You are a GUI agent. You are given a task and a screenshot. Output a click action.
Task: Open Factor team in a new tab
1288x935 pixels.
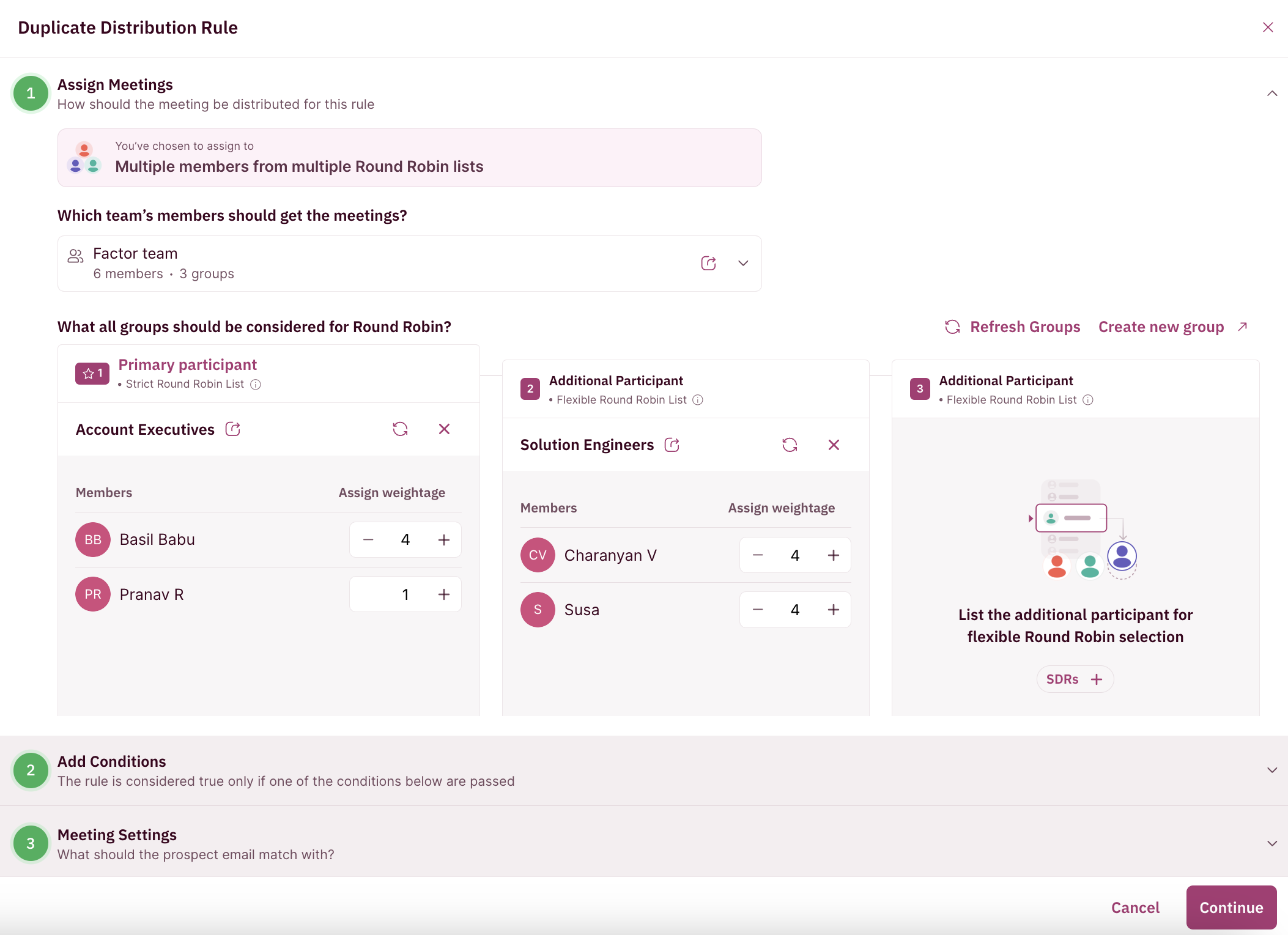(x=709, y=263)
